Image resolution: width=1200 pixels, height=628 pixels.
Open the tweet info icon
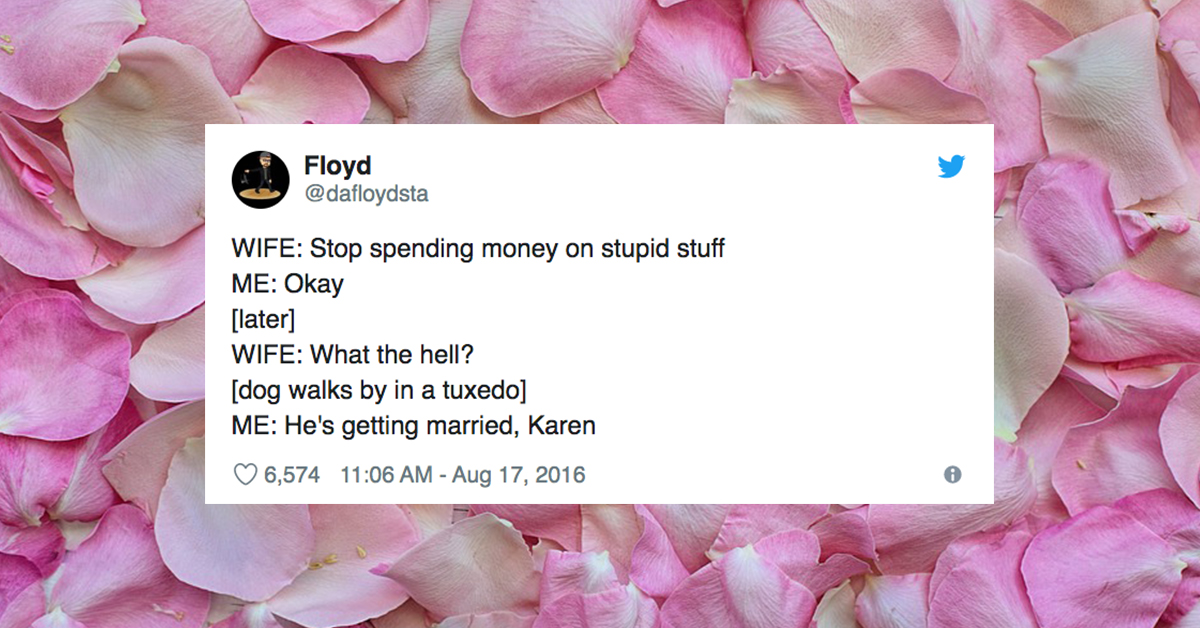coord(952,475)
